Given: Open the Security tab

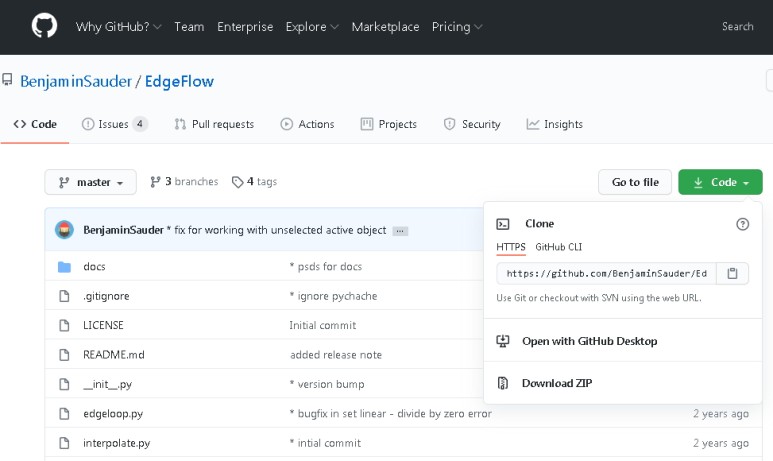Looking at the screenshot, I should [x=472, y=124].
